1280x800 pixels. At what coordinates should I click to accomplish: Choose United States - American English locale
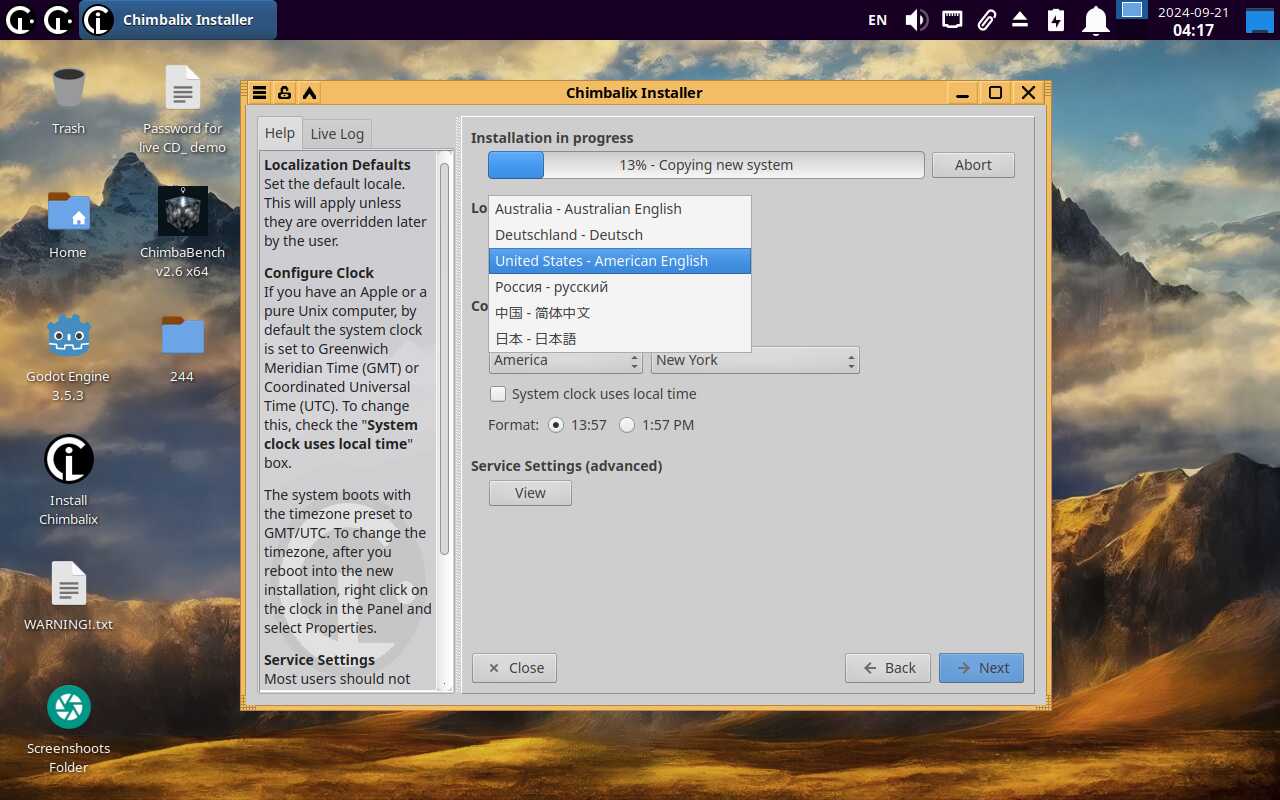tap(620, 261)
